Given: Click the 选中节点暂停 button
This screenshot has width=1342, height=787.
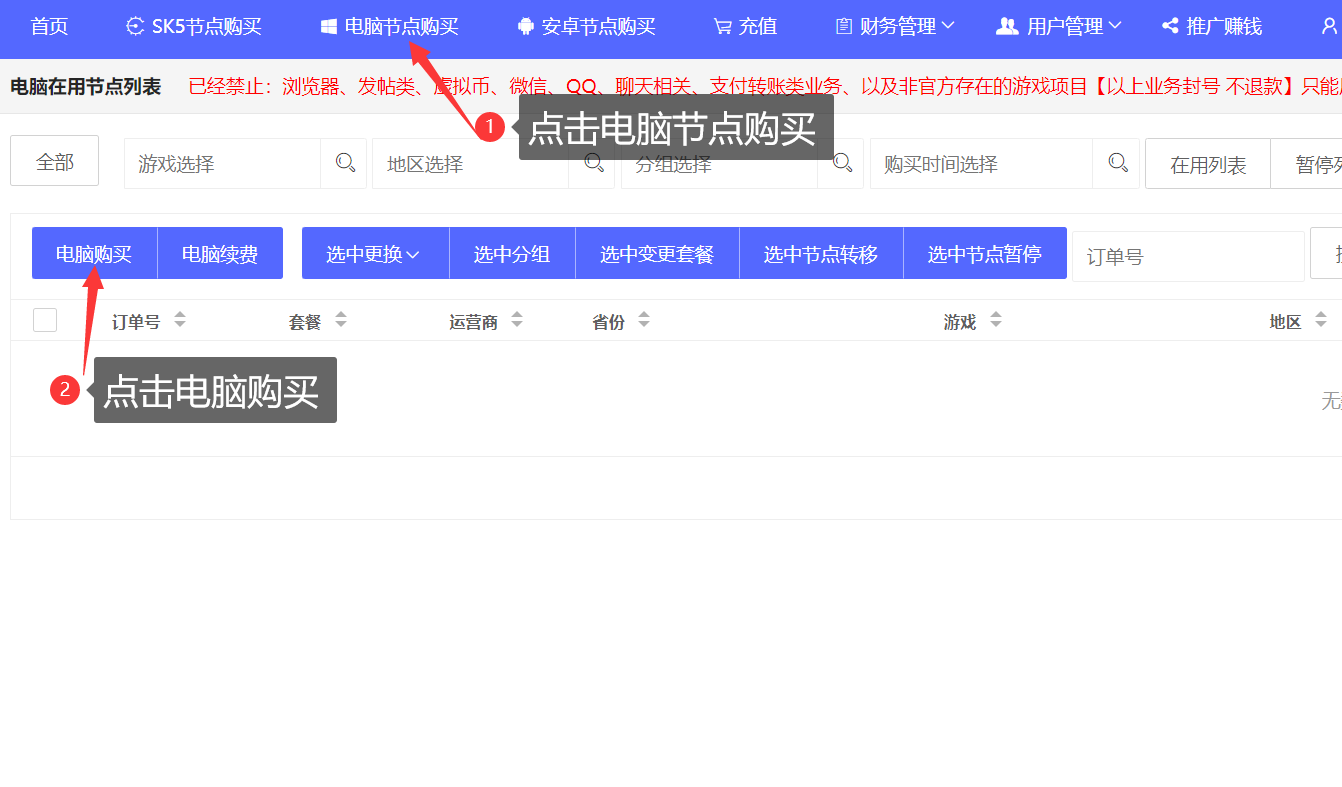Looking at the screenshot, I should coord(984,254).
